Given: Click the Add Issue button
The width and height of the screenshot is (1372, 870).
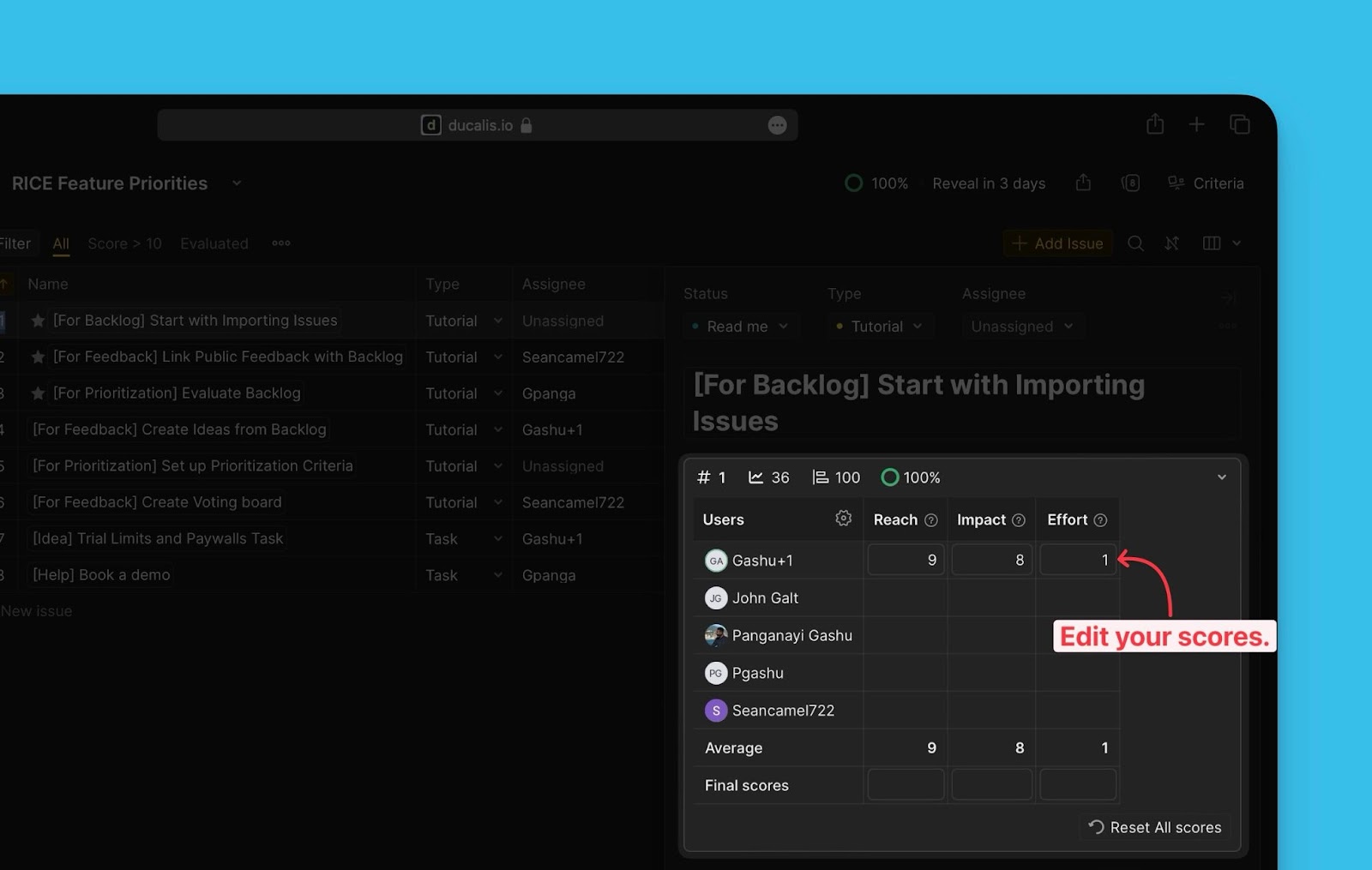Looking at the screenshot, I should coord(1057,243).
